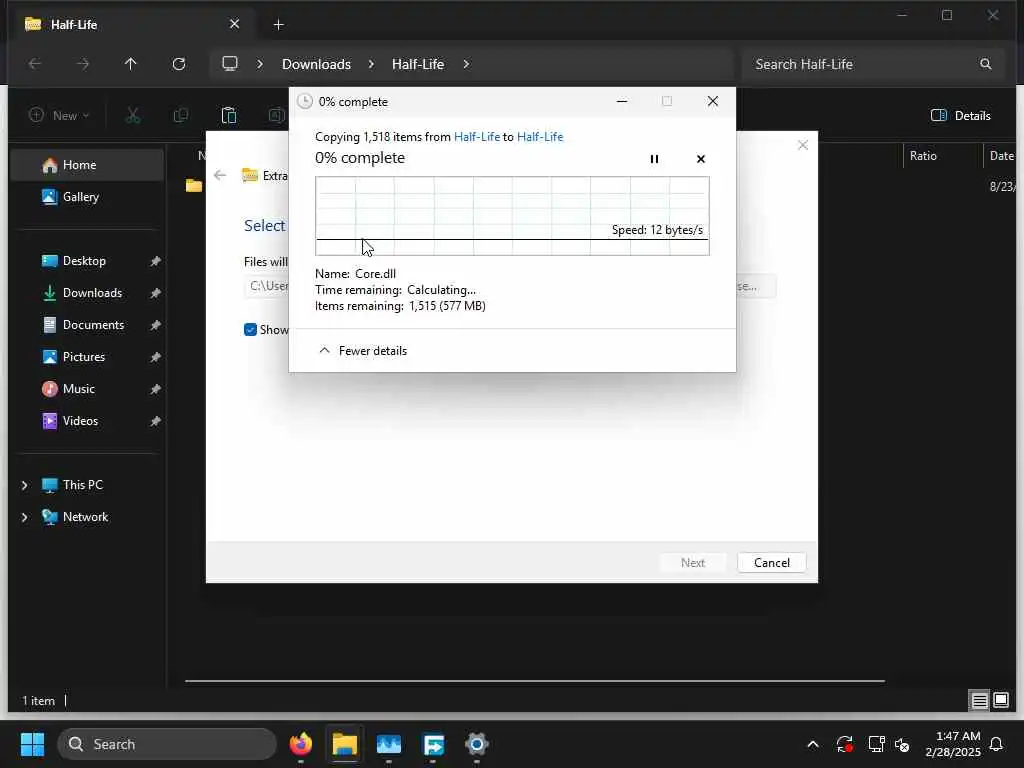1024x768 pixels.
Task: Open the notifications bell
Action: [996, 744]
